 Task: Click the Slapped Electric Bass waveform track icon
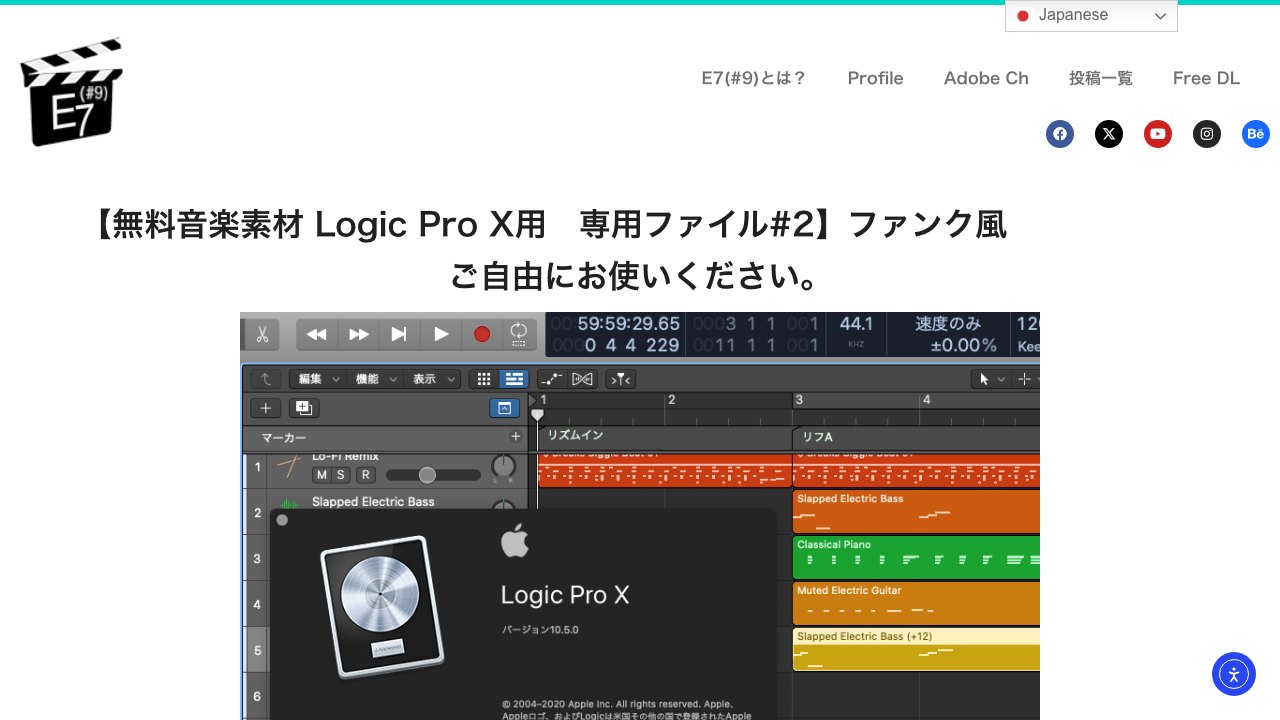pyautogui.click(x=289, y=503)
